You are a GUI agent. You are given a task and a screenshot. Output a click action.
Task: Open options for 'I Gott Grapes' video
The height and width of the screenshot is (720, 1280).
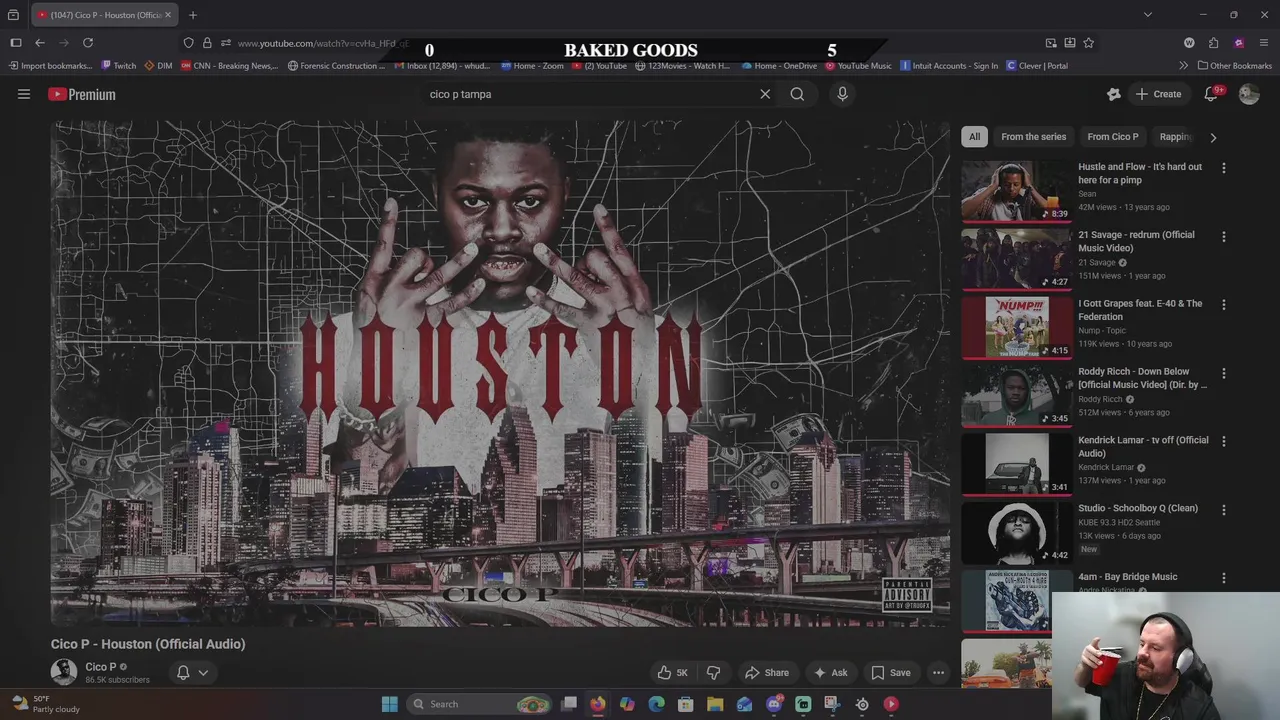click(1223, 305)
